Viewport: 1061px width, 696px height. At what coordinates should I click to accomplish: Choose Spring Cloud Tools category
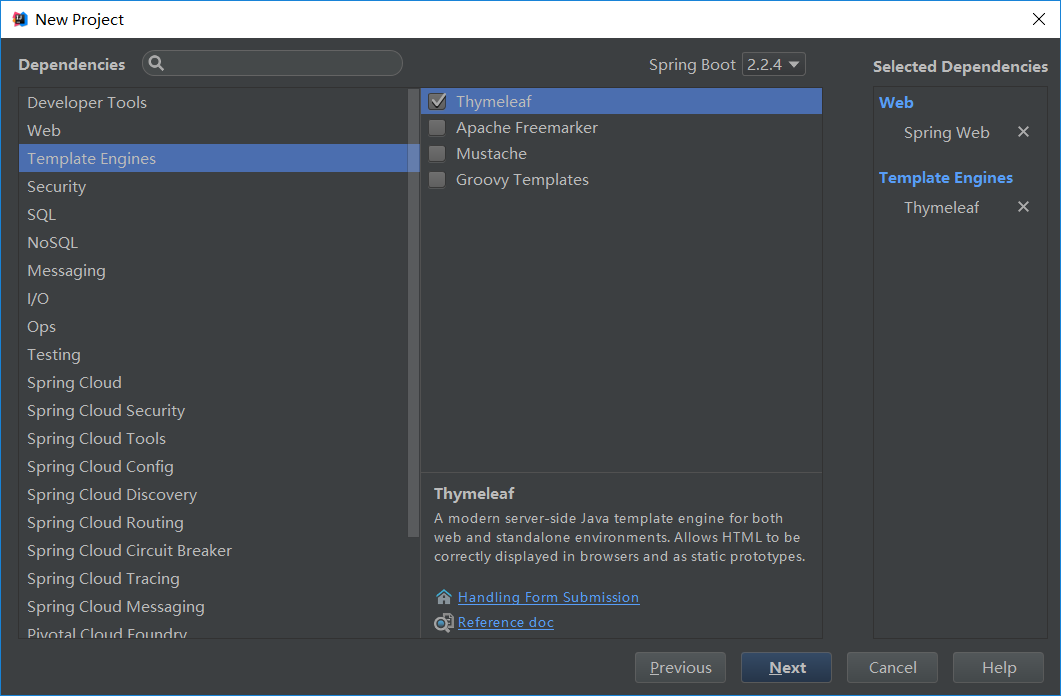[214, 438]
